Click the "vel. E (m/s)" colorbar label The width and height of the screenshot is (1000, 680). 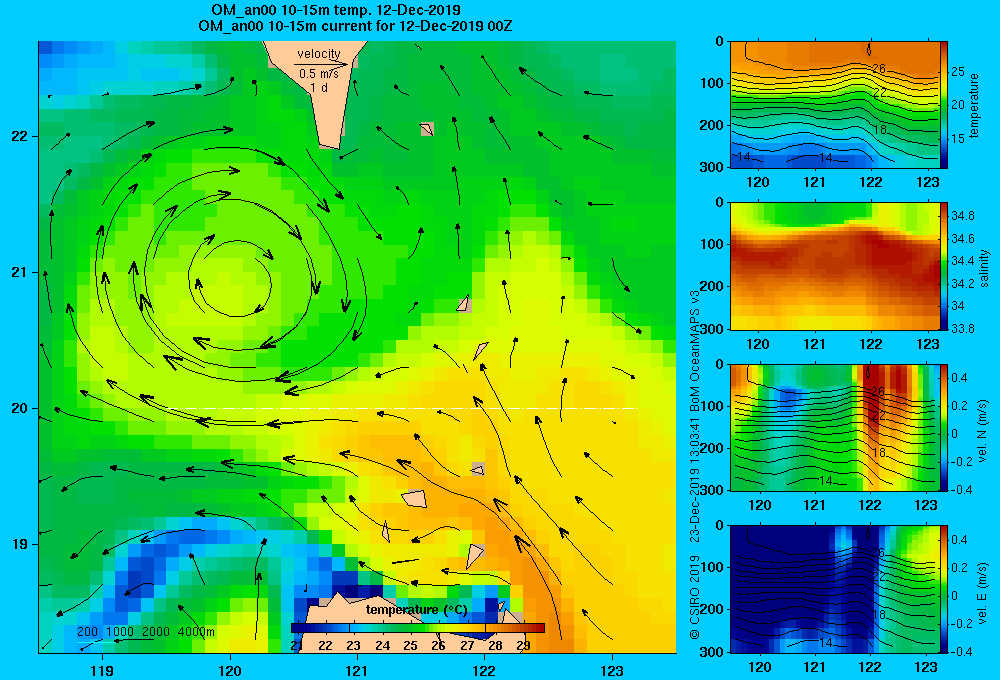click(x=982, y=593)
